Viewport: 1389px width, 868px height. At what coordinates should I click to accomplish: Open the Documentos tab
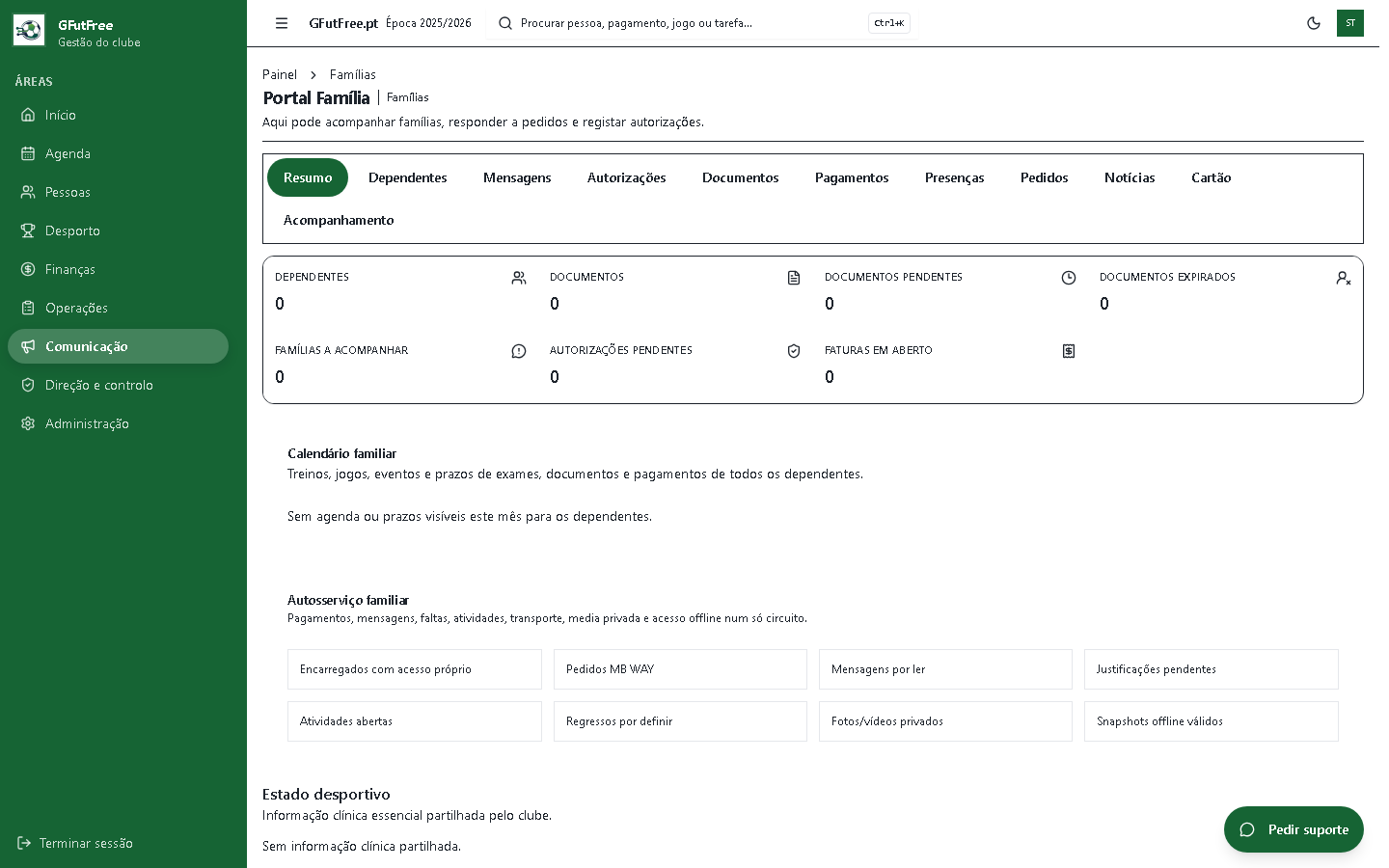pos(741,177)
